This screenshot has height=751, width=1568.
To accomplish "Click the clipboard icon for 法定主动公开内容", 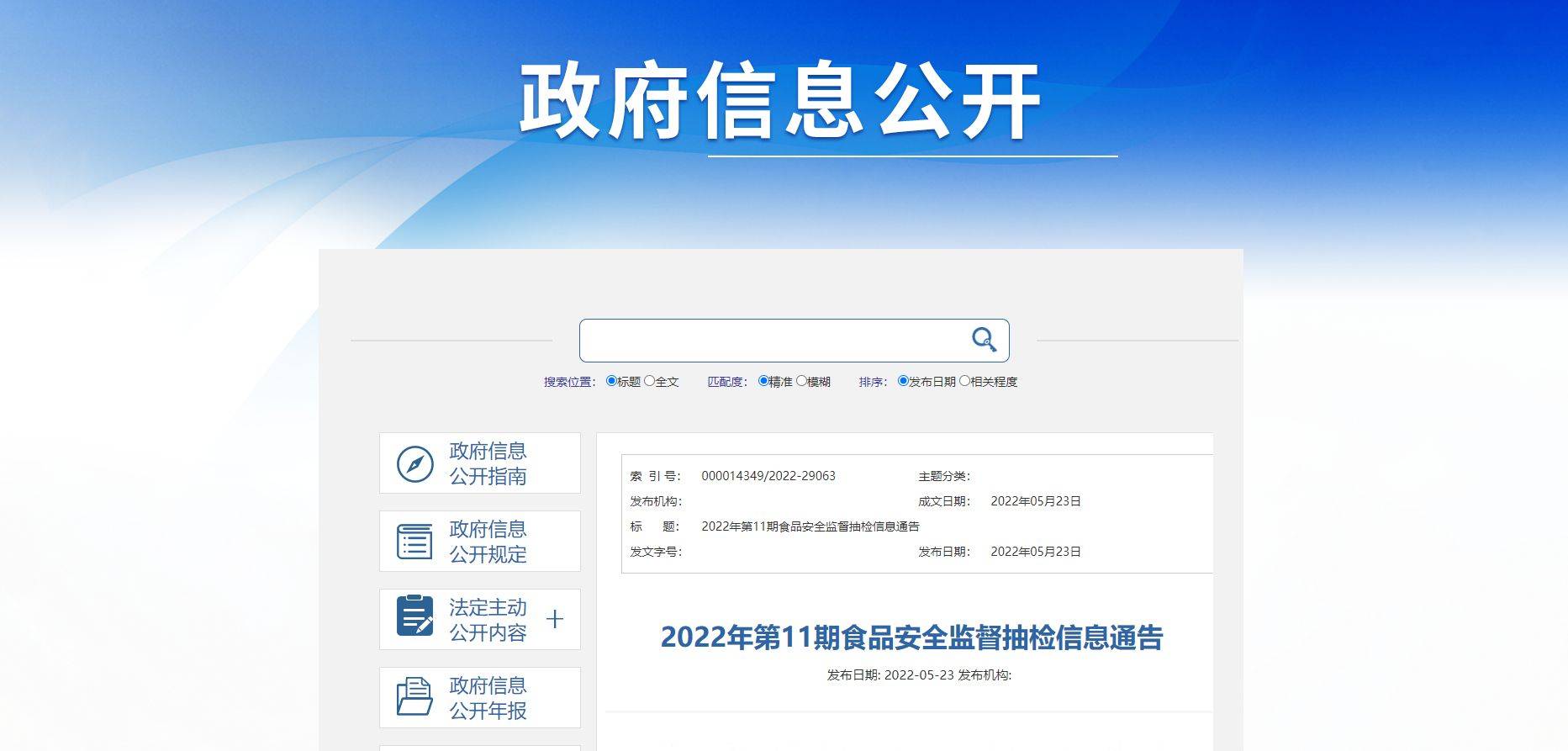I will tap(414, 616).
